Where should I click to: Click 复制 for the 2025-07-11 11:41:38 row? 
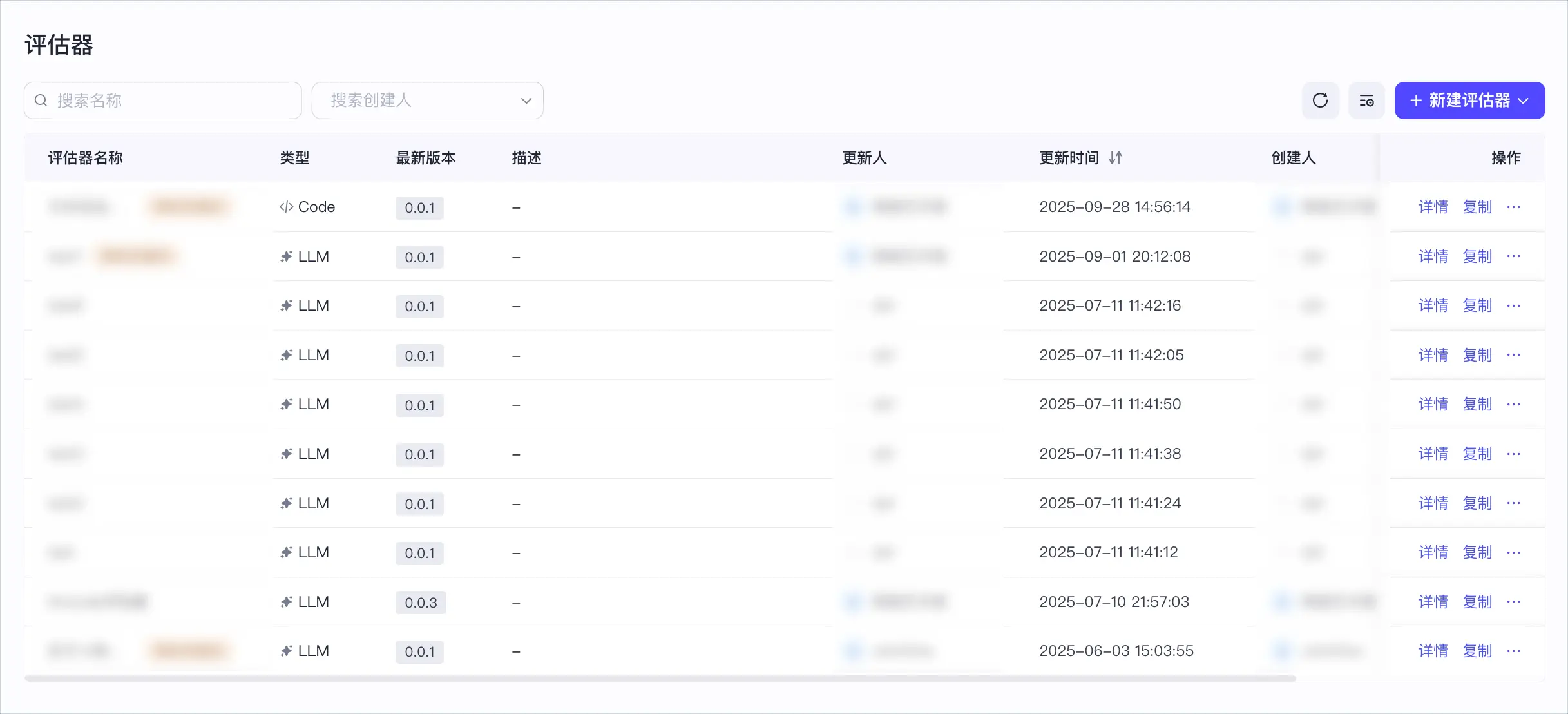click(x=1477, y=454)
